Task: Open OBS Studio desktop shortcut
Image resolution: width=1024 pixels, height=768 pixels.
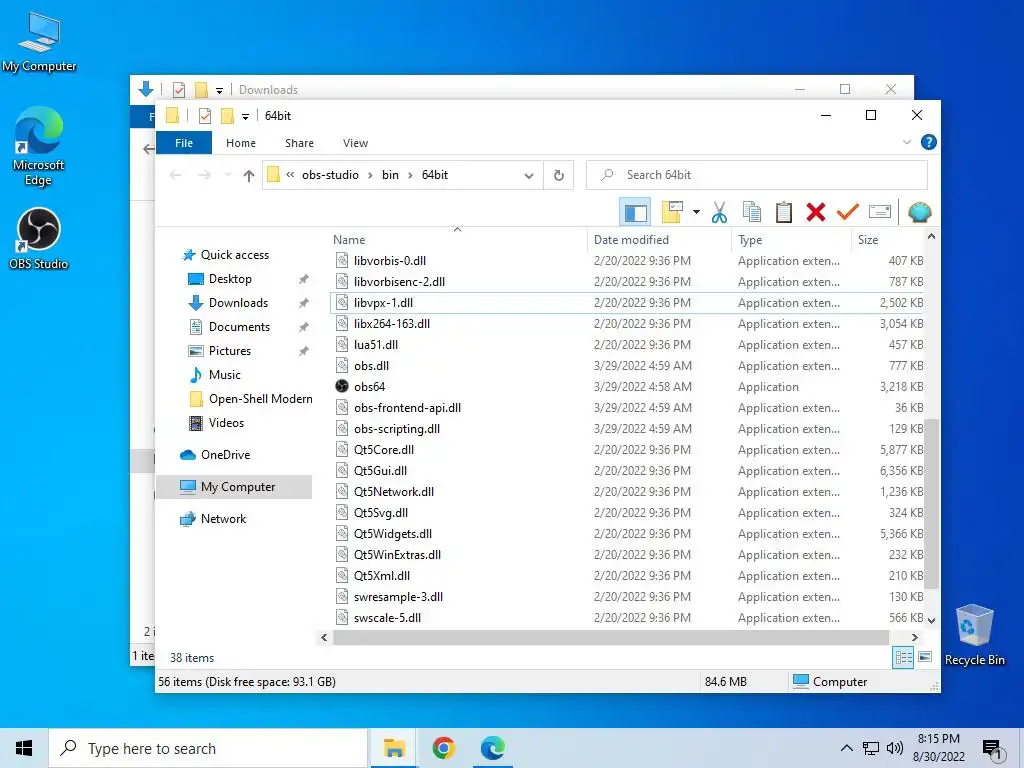Action: 38,238
